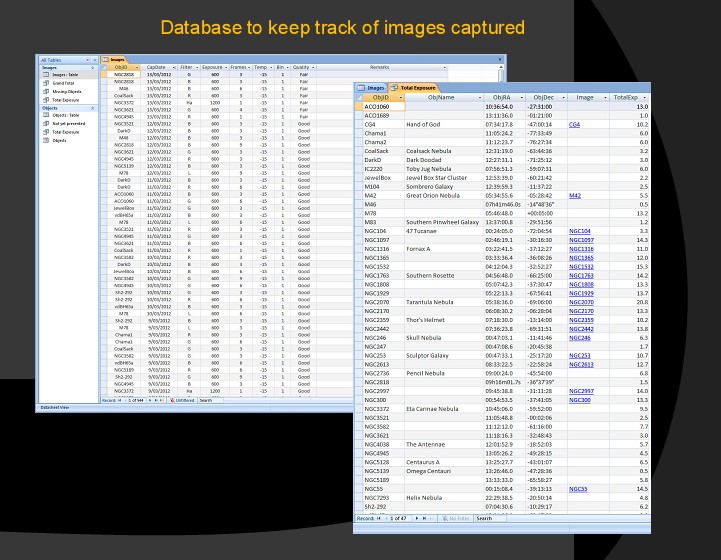Viewport: 721px width, 560px height.
Task: Open the TotalExp column dropdown in Total Exposure
Action: [645, 97]
